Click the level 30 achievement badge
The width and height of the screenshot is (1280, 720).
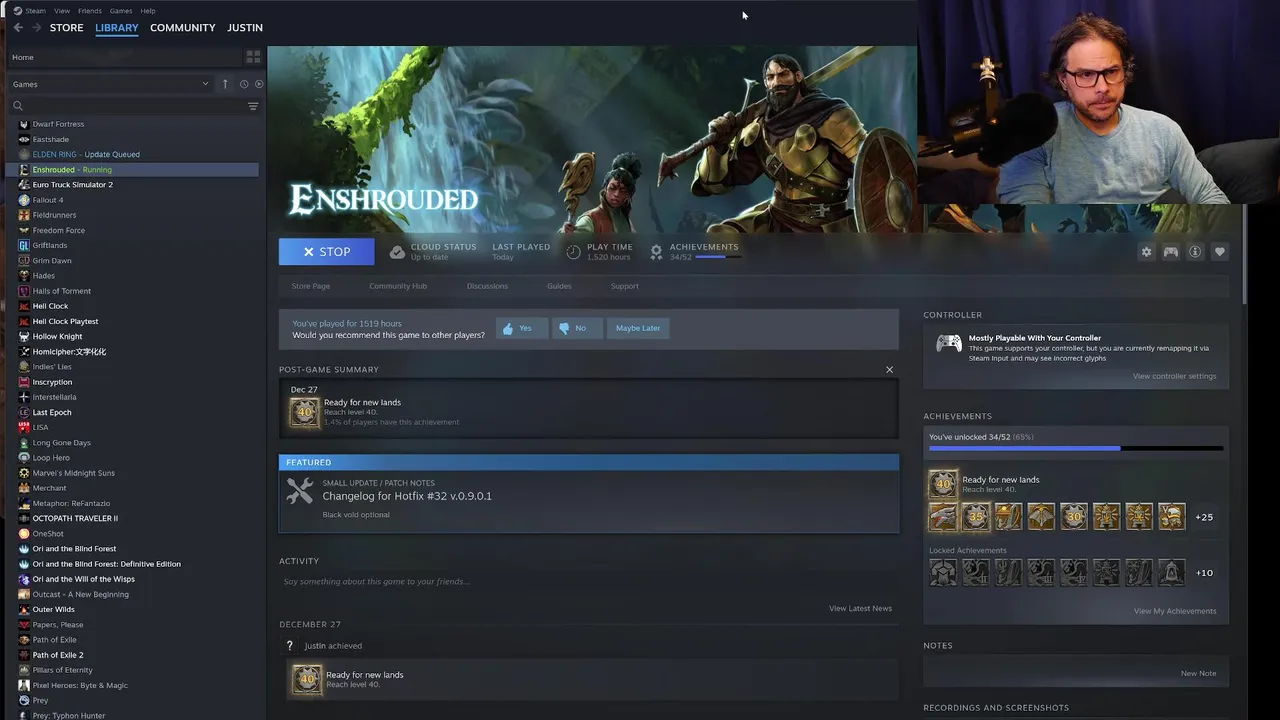tap(1073, 517)
